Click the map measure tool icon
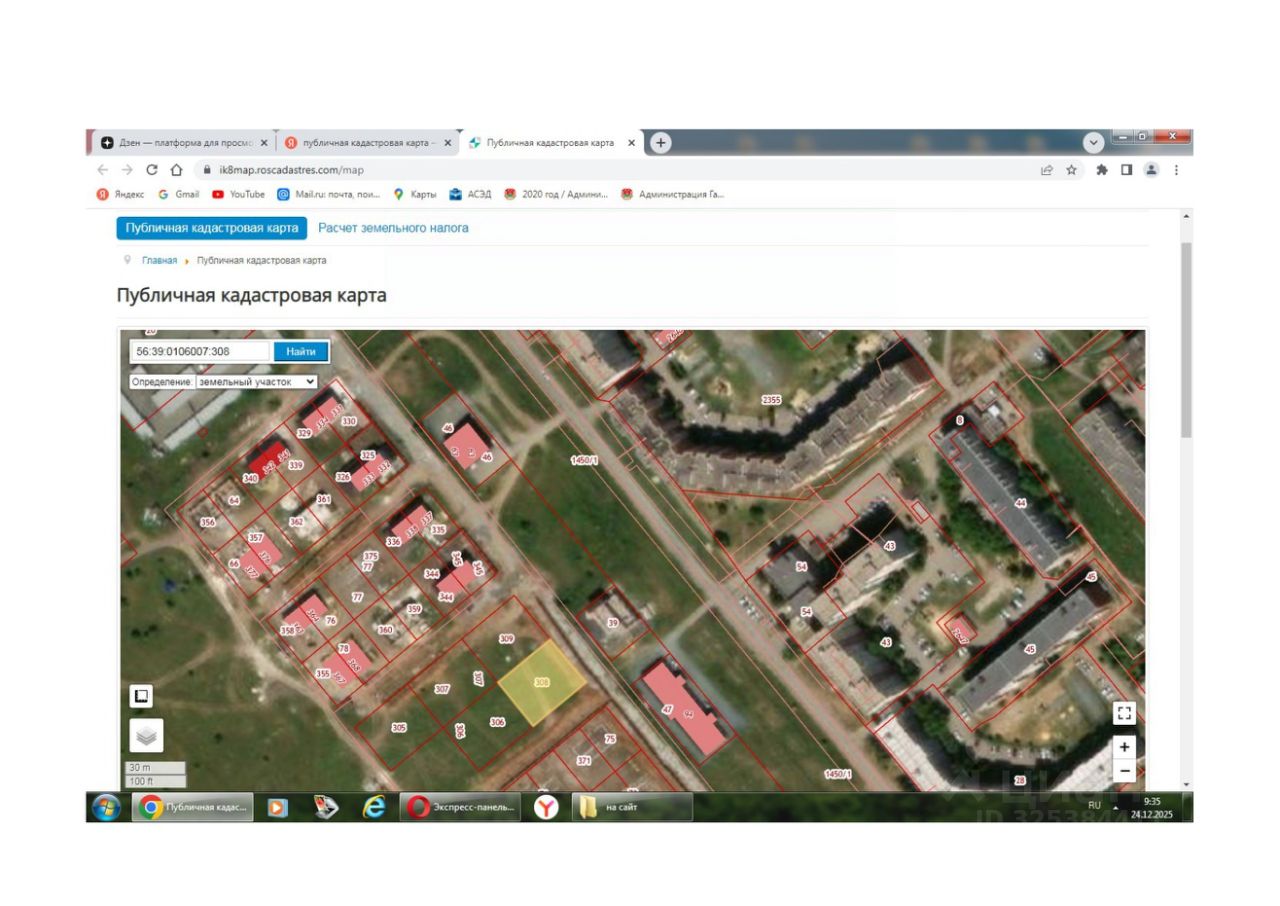 tap(141, 696)
